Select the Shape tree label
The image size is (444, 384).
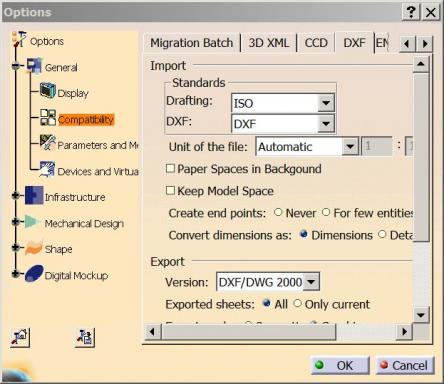(x=58, y=249)
